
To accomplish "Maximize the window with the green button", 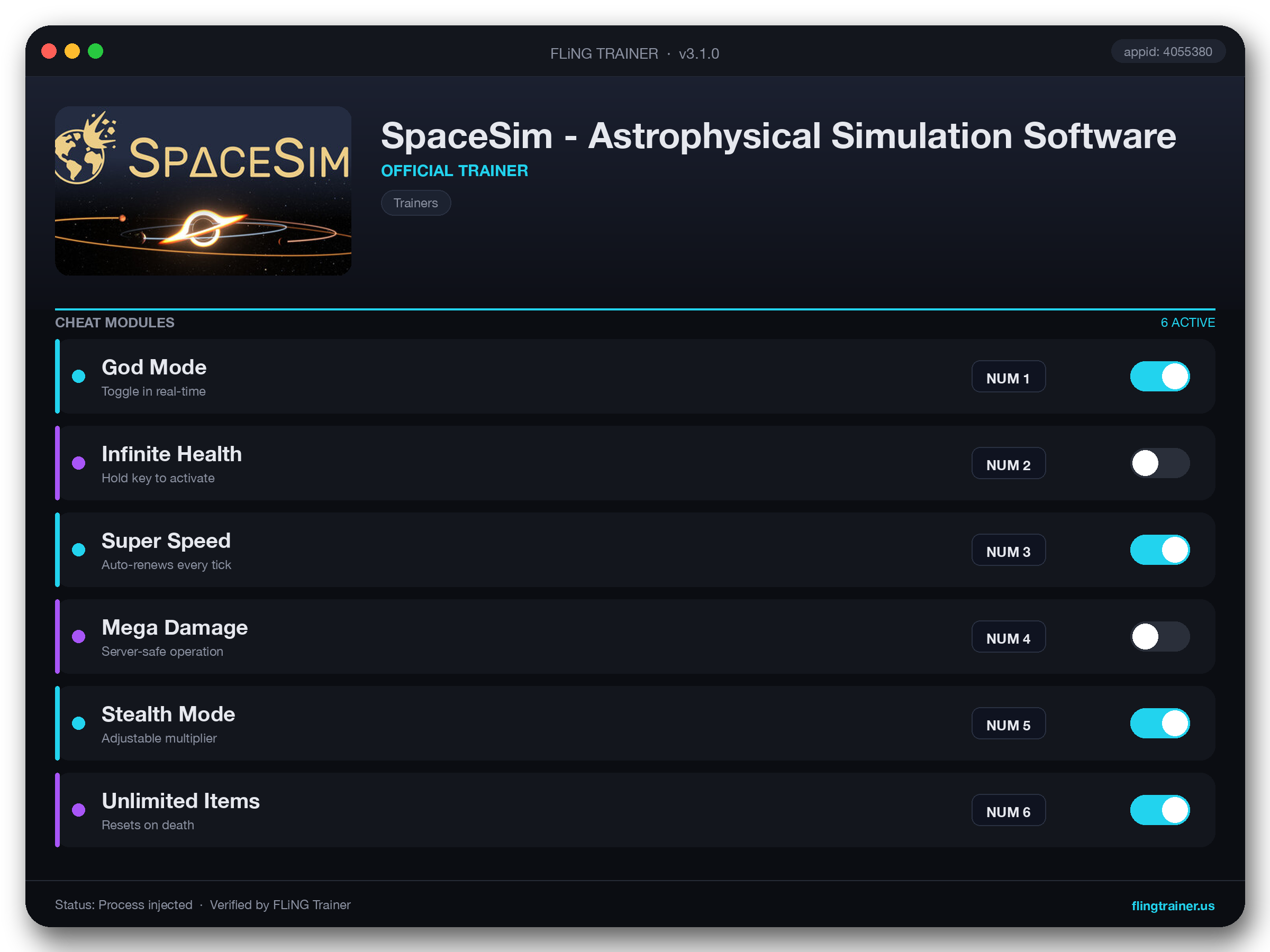I will pos(95,52).
